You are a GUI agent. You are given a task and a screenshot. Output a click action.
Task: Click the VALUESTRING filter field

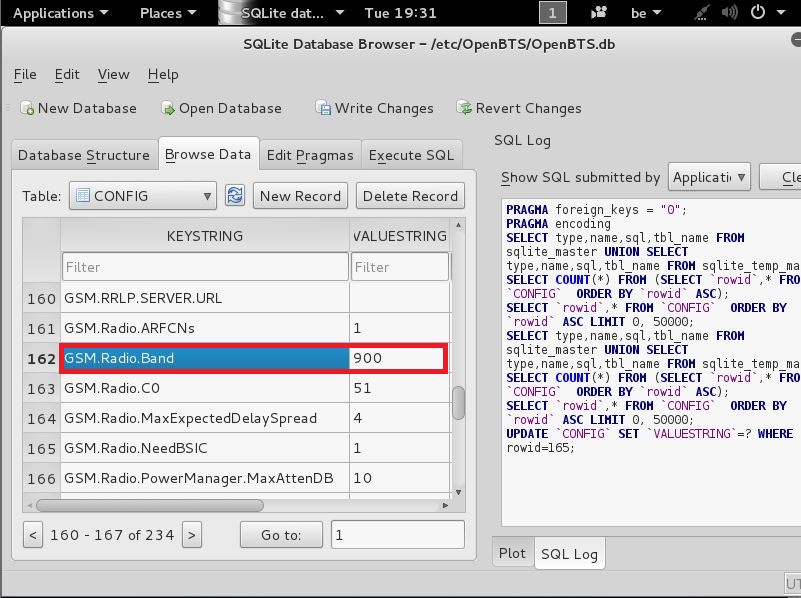pos(400,267)
